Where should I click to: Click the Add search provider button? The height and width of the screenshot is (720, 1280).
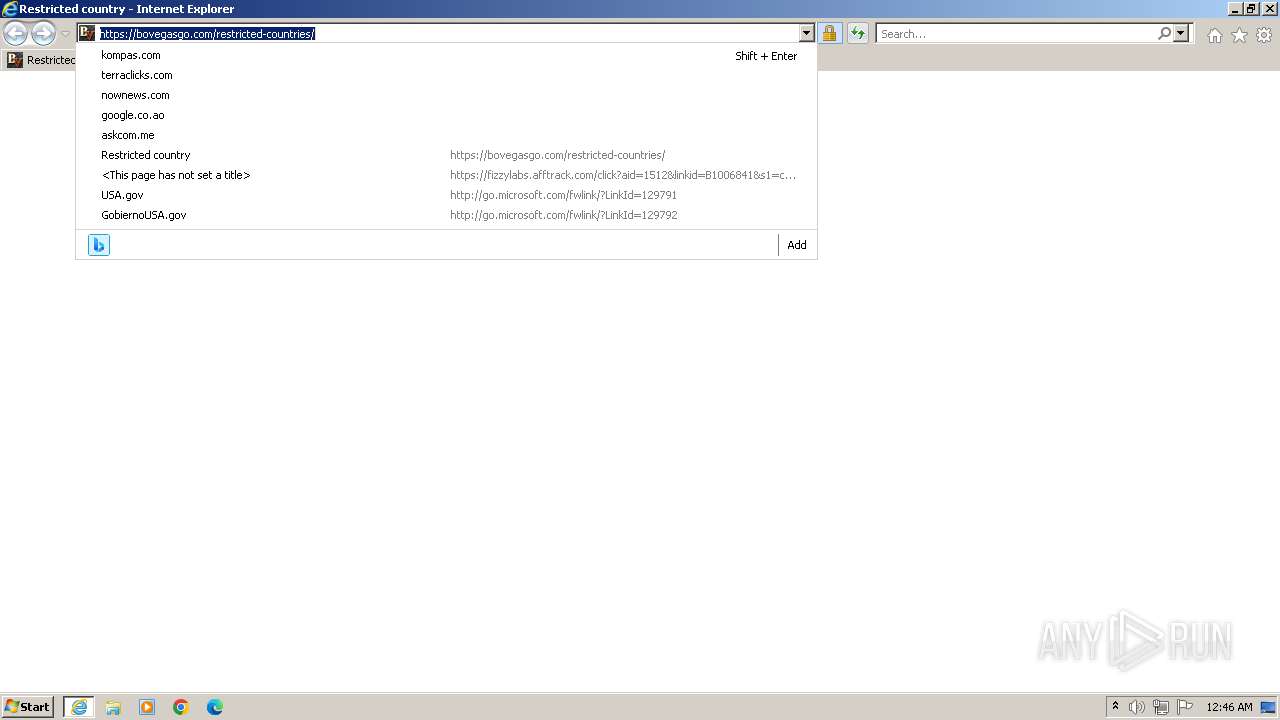tap(797, 245)
